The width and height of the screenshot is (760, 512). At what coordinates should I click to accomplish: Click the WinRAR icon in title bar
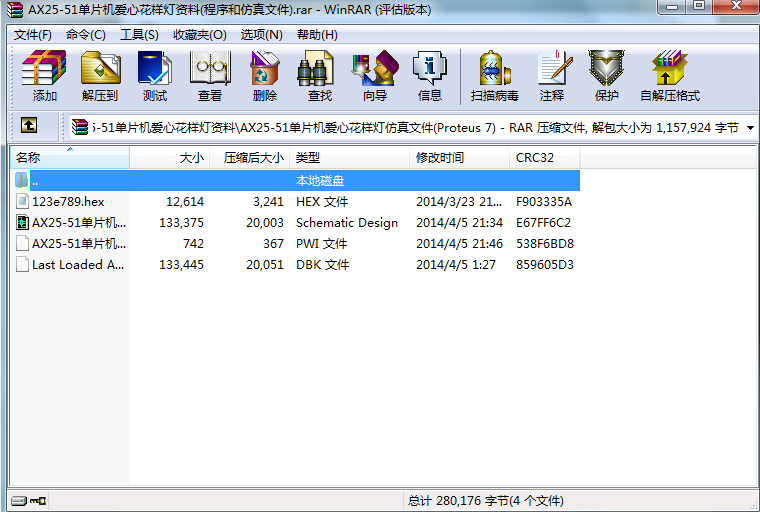15,10
